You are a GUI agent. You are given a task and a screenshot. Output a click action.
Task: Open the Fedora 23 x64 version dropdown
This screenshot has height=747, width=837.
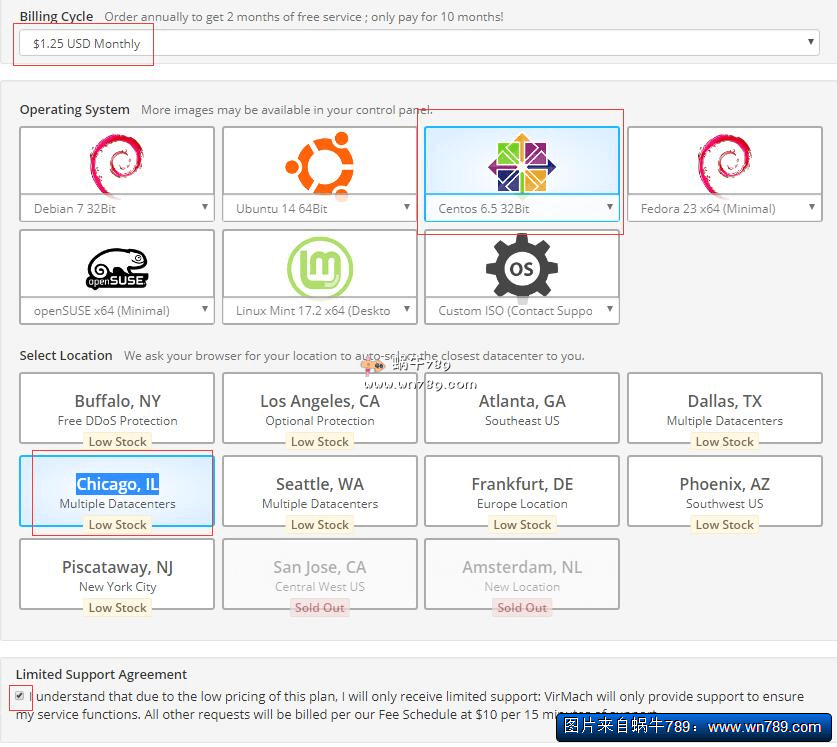[x=724, y=208]
